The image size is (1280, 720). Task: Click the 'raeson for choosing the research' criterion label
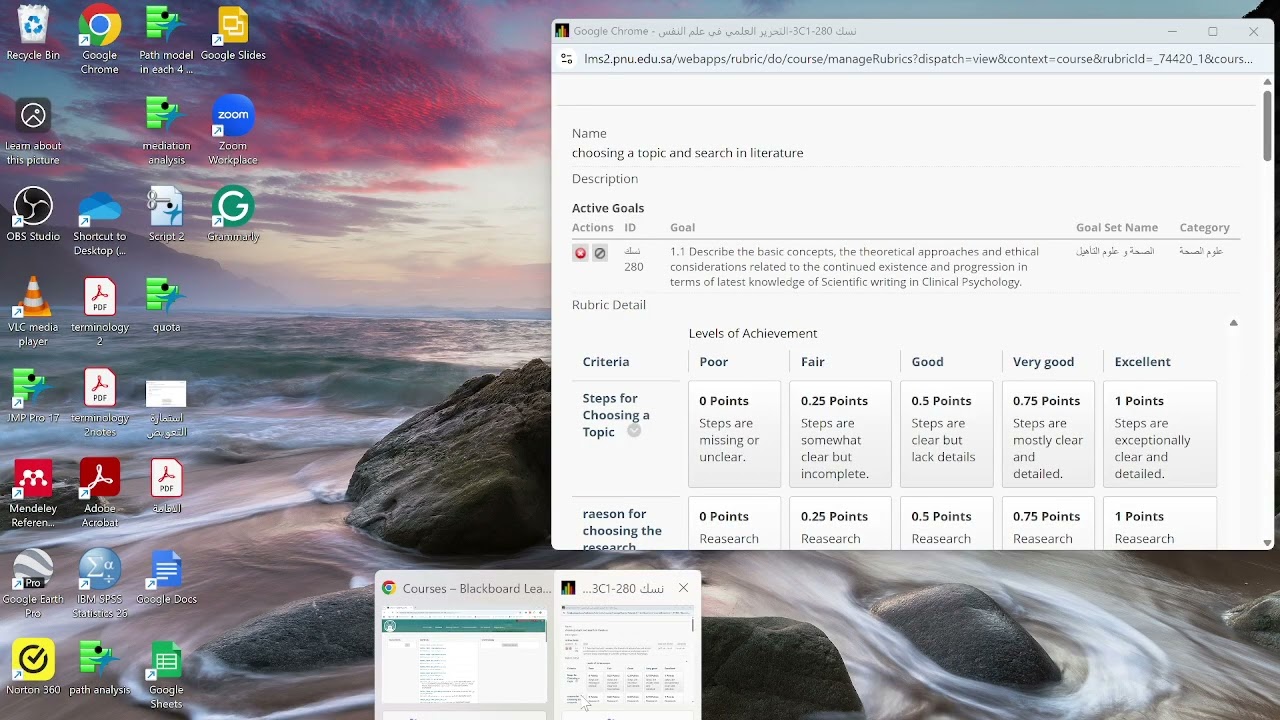tap(622, 531)
